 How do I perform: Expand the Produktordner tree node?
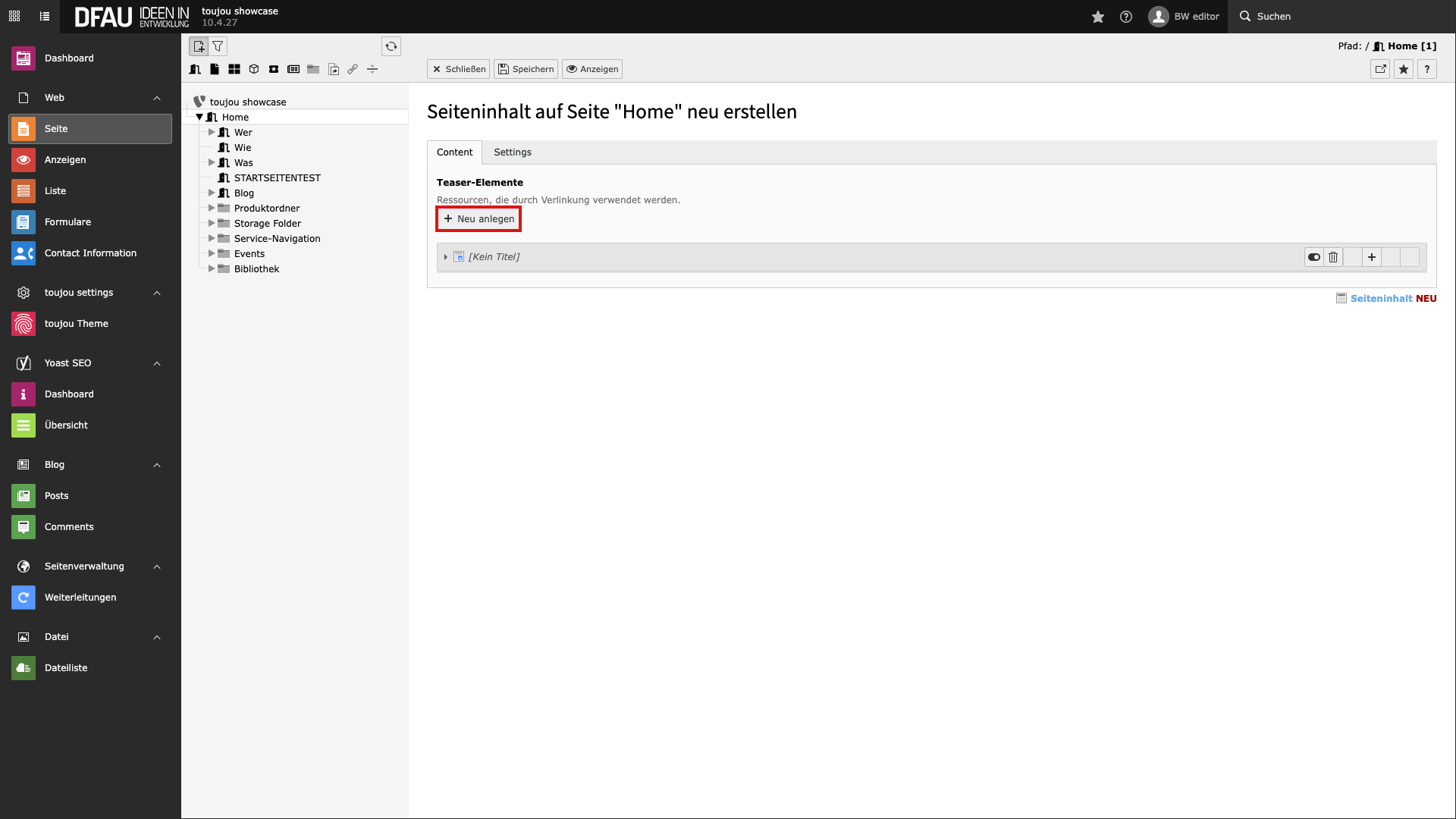[212, 208]
